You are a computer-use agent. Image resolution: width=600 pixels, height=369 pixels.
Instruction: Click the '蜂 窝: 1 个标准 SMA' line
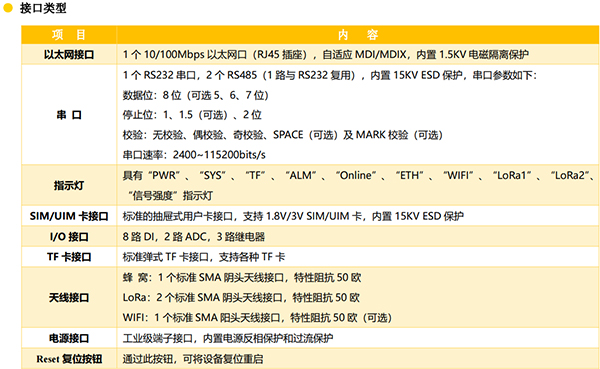click(242, 278)
